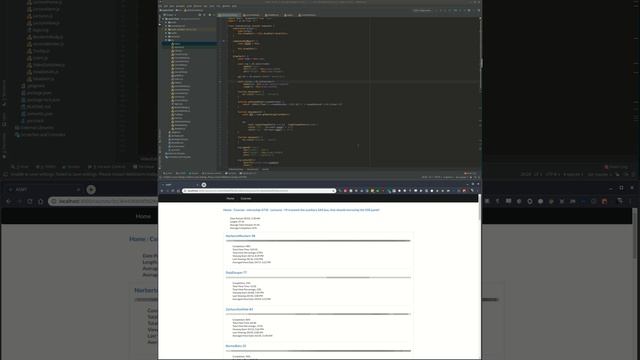This screenshot has width=640, height=360.
Task: Collapse the project root node in the tree
Action: coord(163,19)
